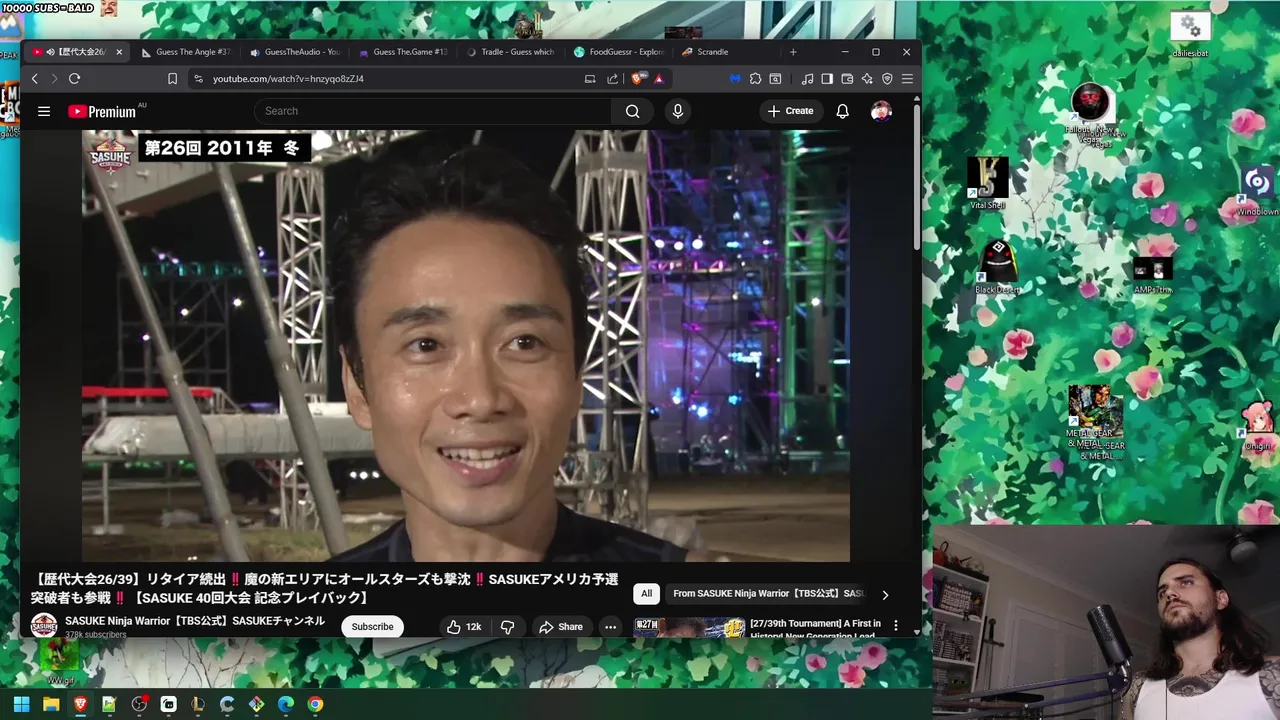Subscribe to the SASUKE channel
The width and height of the screenshot is (1280, 720).
pyautogui.click(x=372, y=627)
